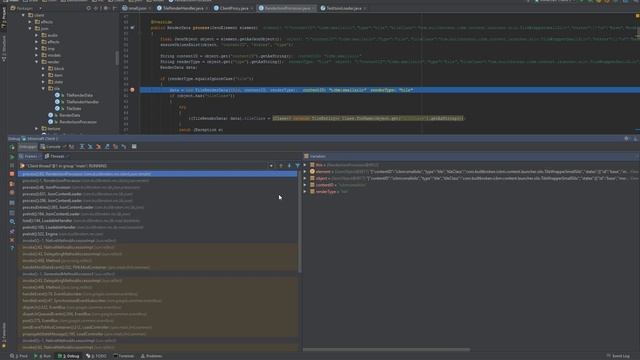Click Show Execution Point icon

click(71, 147)
